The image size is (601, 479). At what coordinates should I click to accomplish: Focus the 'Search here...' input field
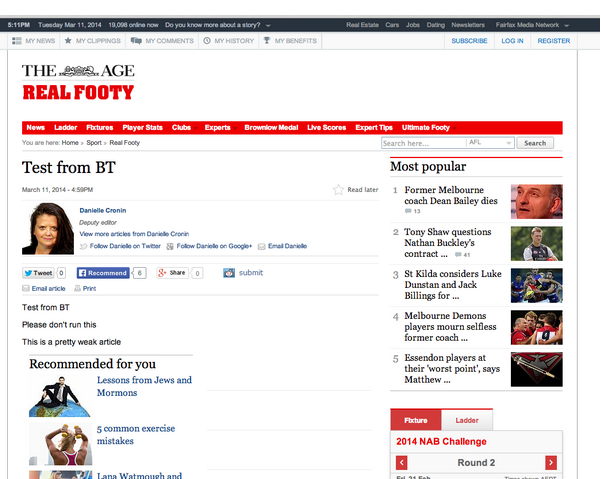tap(424, 143)
